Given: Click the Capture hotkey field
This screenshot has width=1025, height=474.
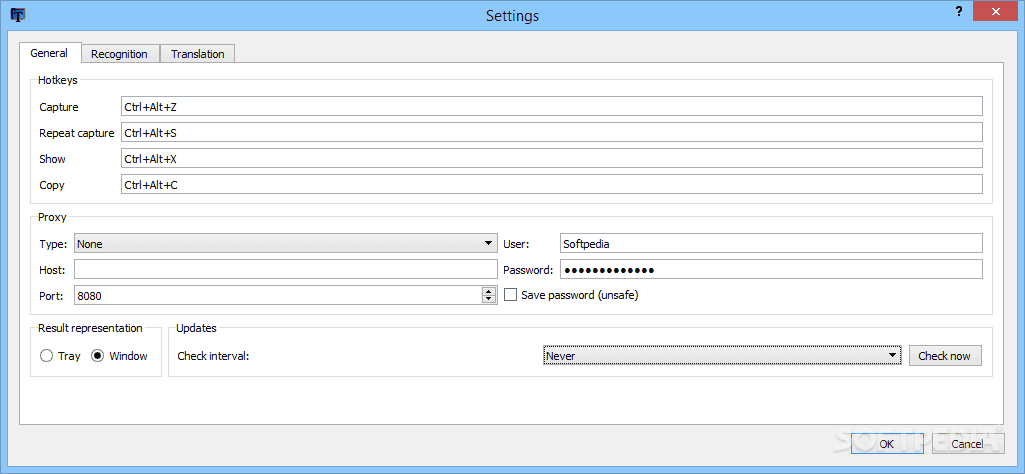Looking at the screenshot, I should point(551,107).
